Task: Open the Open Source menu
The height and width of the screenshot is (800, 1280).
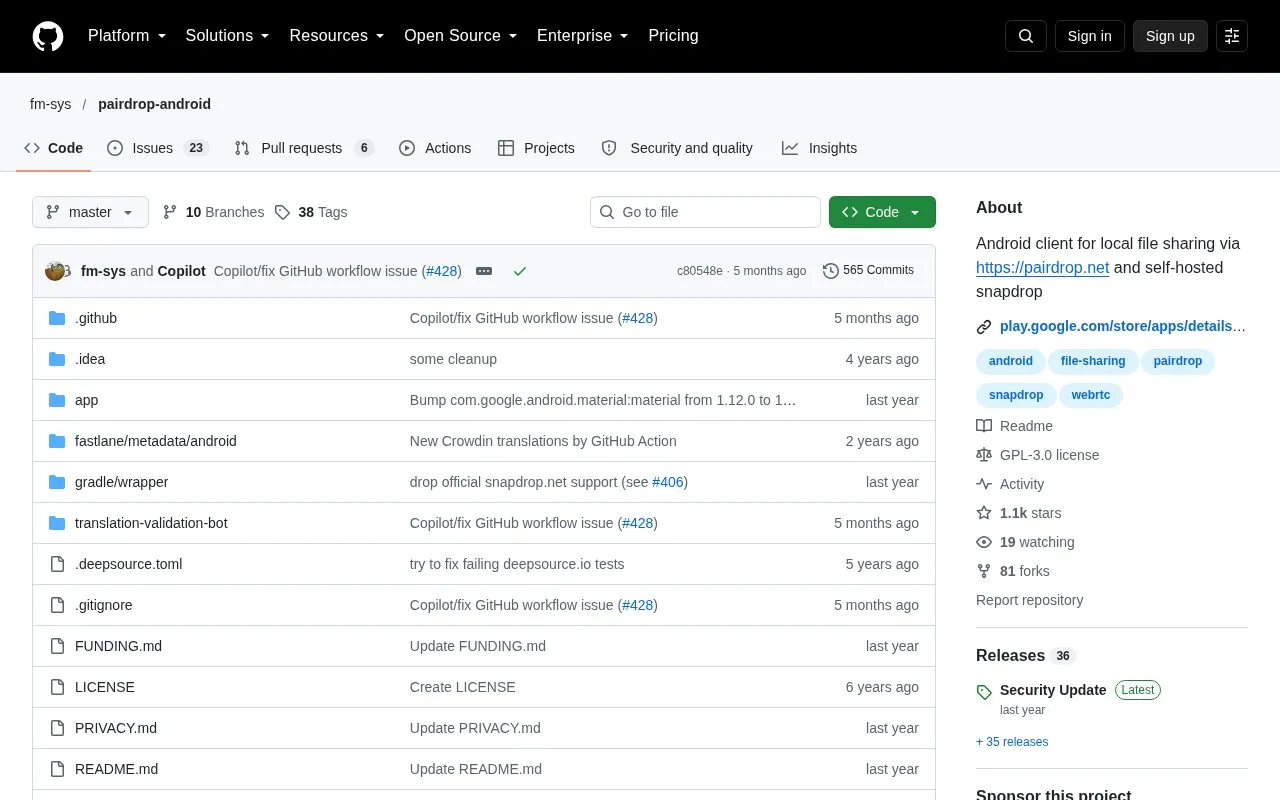Action: pos(461,36)
